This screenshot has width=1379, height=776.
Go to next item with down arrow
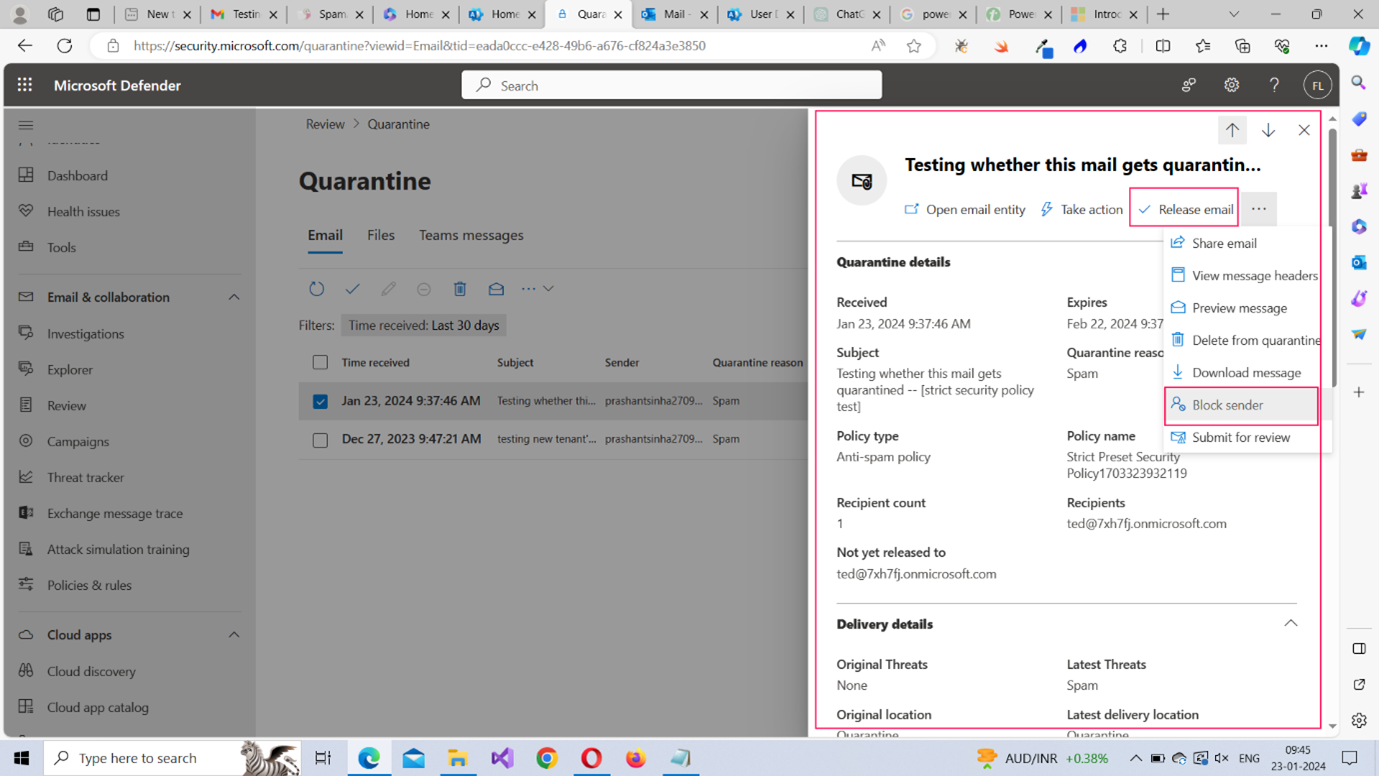[1268, 130]
